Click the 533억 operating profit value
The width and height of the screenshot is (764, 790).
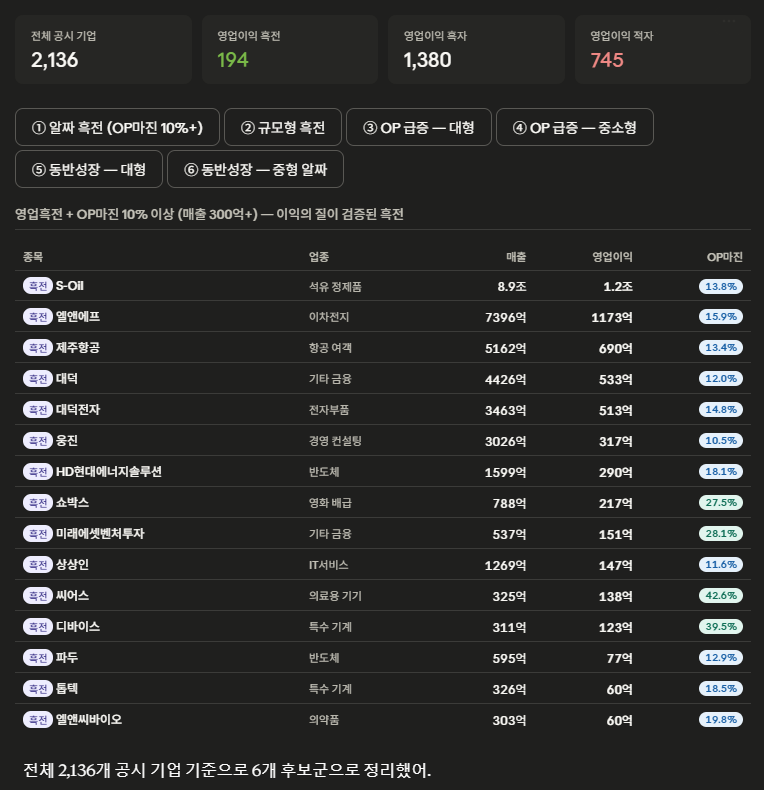[x=615, y=379]
